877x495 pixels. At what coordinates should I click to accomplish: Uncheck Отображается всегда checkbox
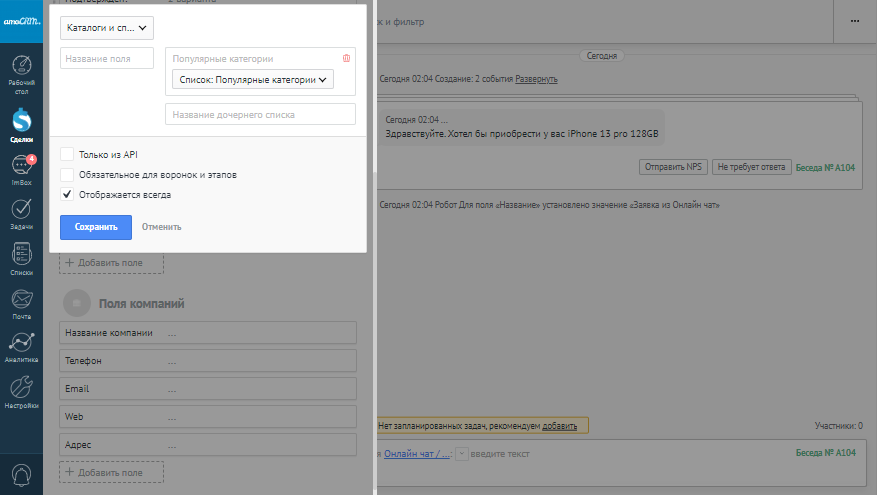pyautogui.click(x=67, y=194)
